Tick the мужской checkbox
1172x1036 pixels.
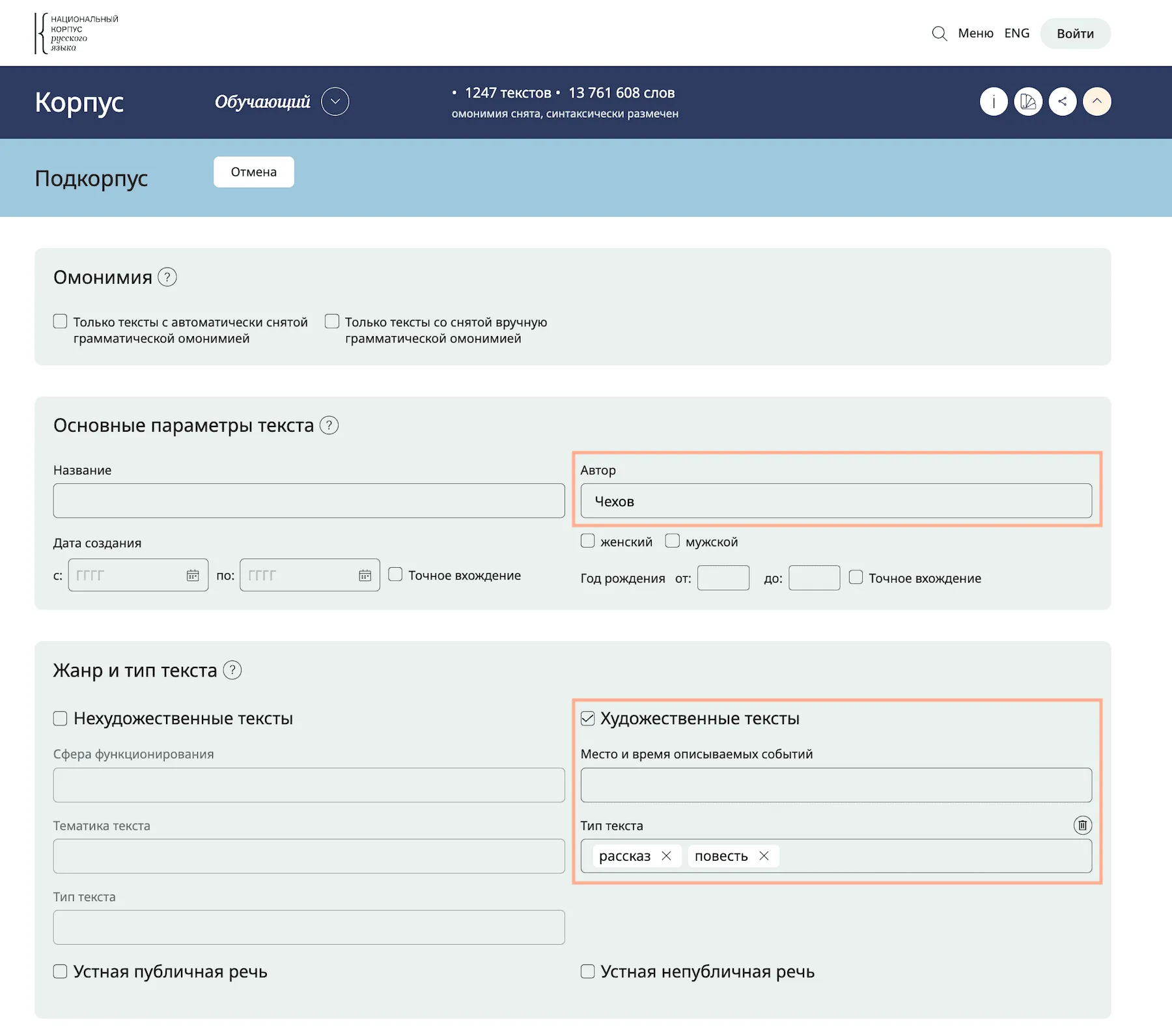[x=673, y=540]
